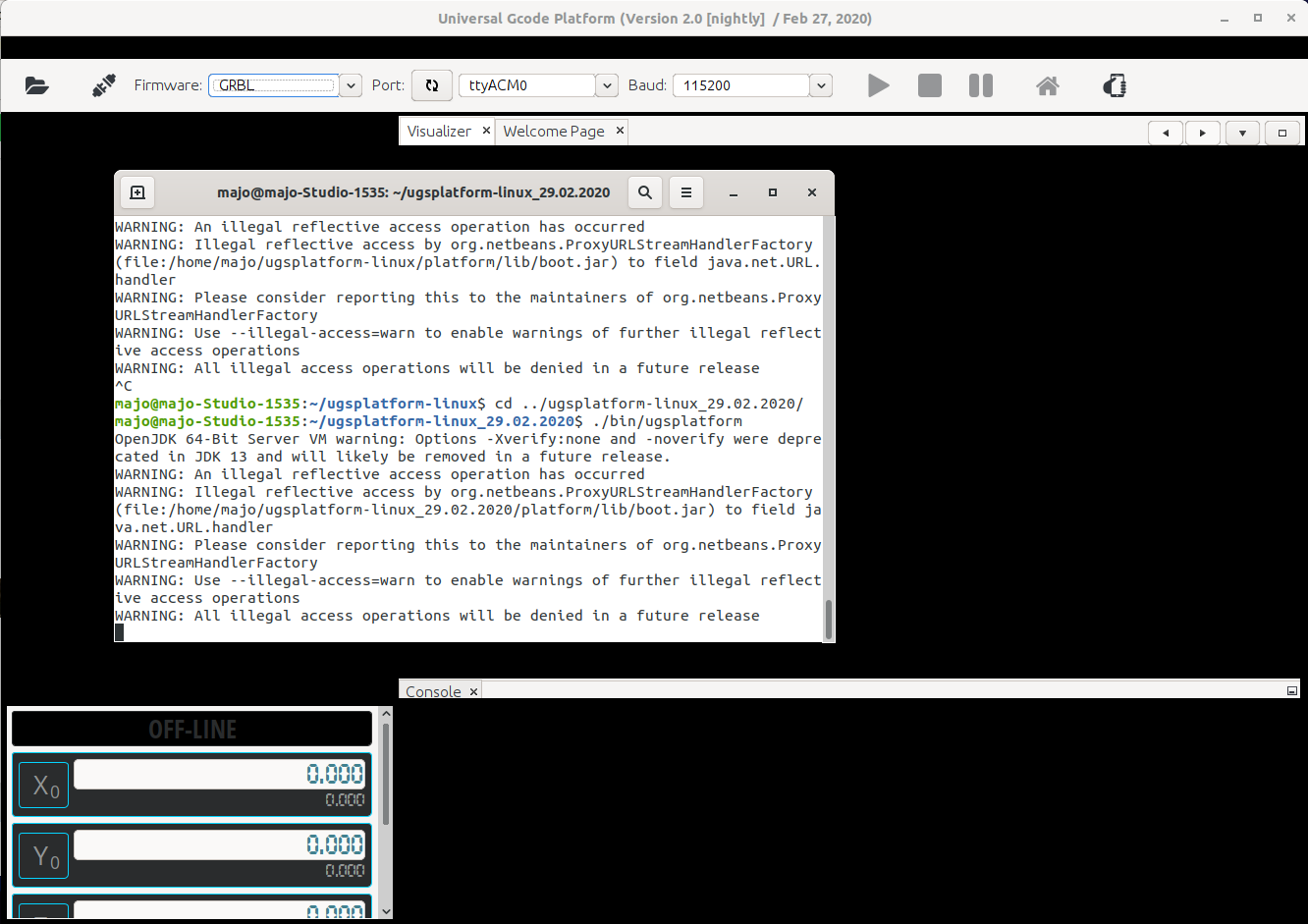Maximize the Universal Gcode Platform window
1308x924 pixels.
click(x=1258, y=18)
